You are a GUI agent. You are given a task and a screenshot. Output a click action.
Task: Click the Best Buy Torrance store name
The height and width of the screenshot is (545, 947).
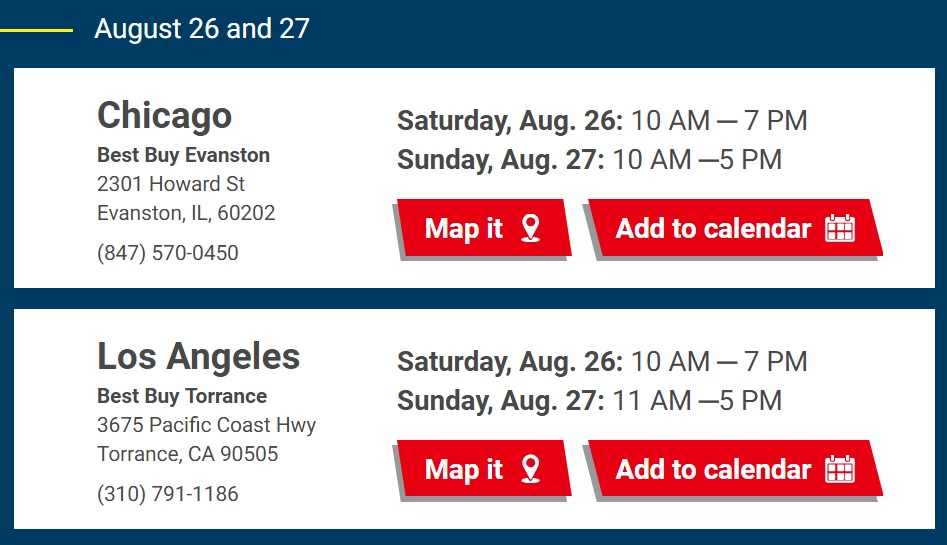(x=182, y=396)
